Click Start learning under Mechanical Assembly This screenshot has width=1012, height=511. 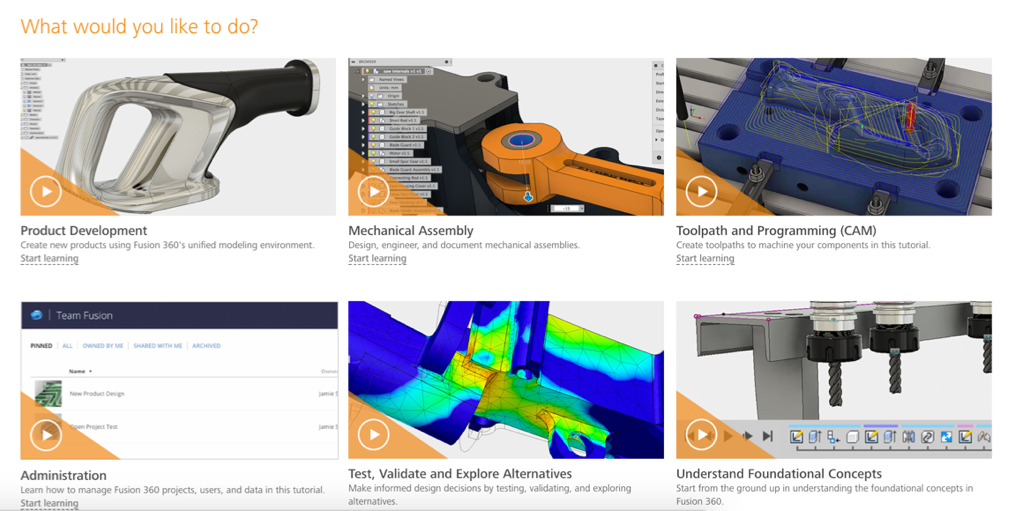tap(378, 258)
